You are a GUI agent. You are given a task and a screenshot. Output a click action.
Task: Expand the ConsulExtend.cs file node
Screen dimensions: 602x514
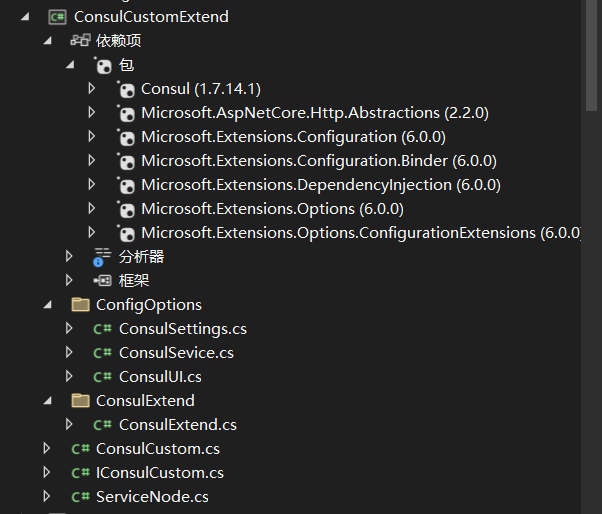[x=69, y=424]
